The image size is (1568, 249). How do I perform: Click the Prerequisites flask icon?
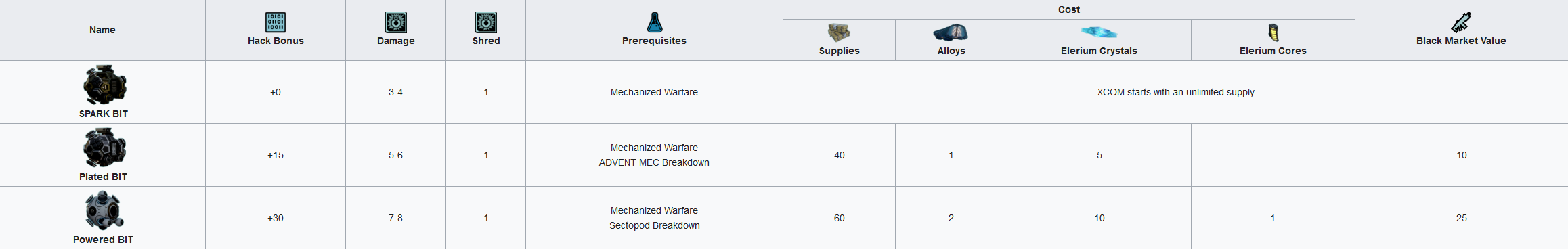point(654,22)
